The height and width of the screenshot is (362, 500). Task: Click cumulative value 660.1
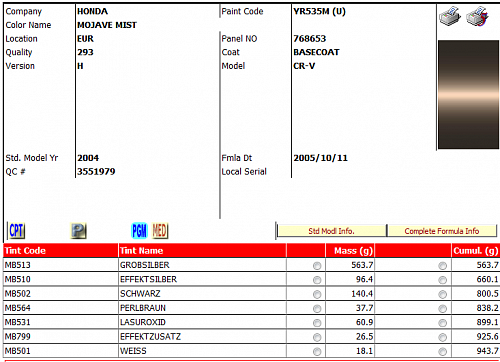pyautogui.click(x=488, y=279)
